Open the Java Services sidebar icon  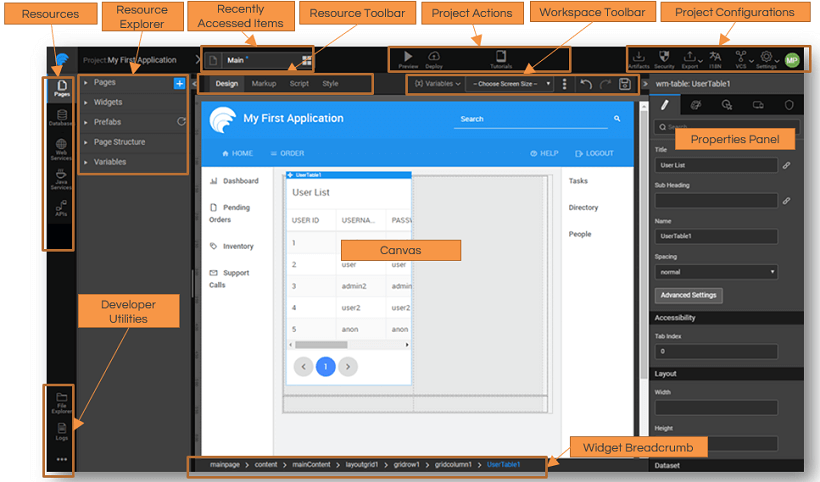point(62,178)
